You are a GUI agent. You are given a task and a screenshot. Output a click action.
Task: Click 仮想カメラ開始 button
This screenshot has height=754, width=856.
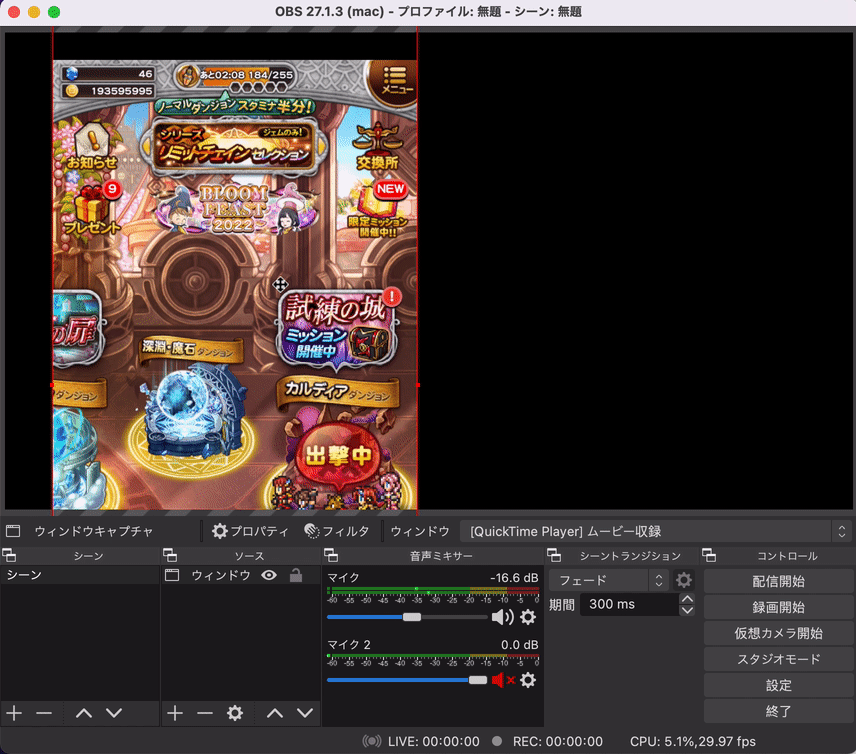[x=778, y=633]
